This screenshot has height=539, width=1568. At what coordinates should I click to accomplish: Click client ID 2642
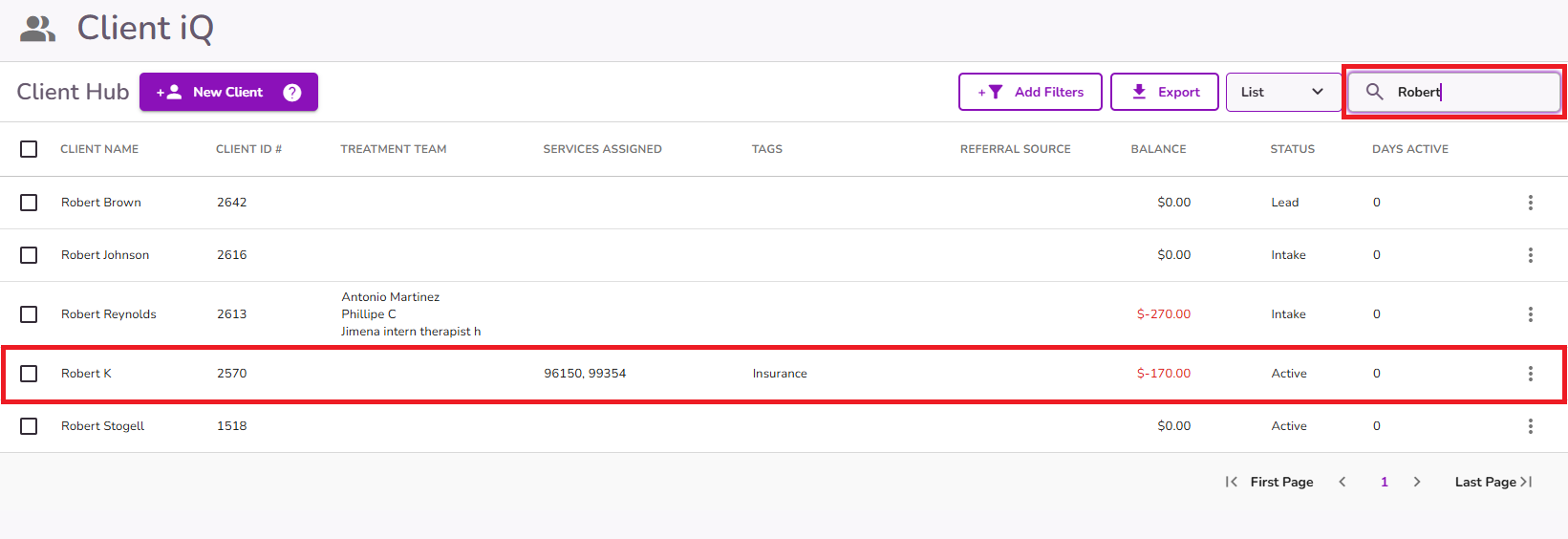(x=231, y=203)
